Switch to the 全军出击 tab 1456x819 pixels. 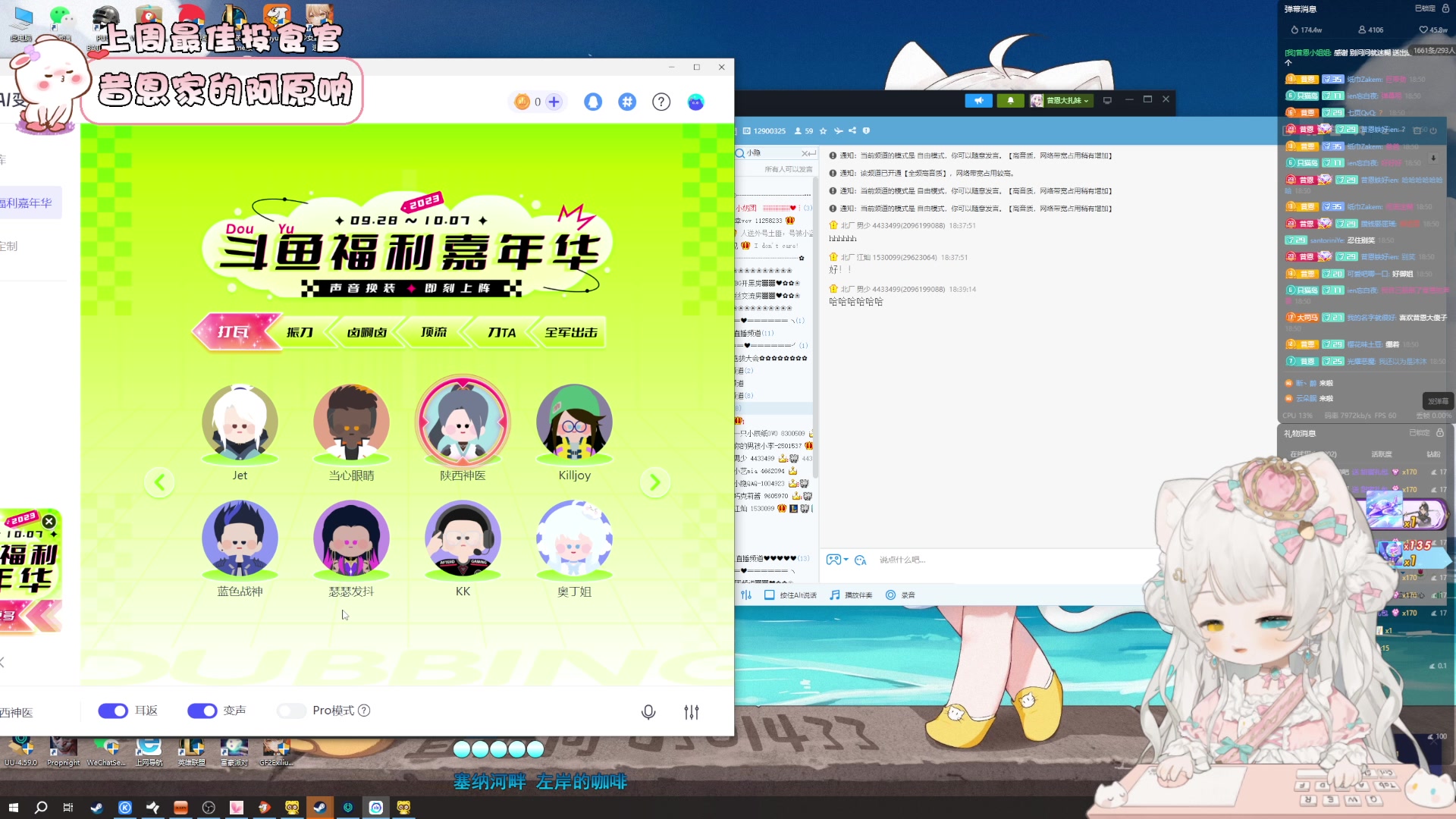tap(573, 331)
